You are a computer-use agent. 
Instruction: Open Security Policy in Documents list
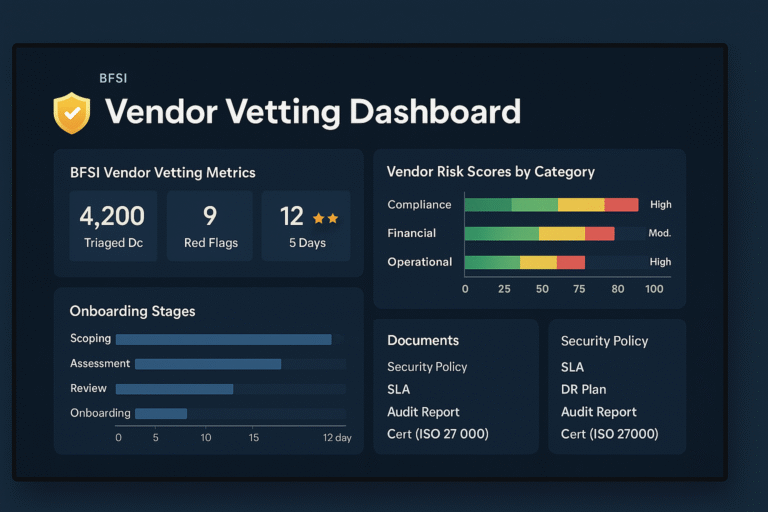[x=427, y=367]
